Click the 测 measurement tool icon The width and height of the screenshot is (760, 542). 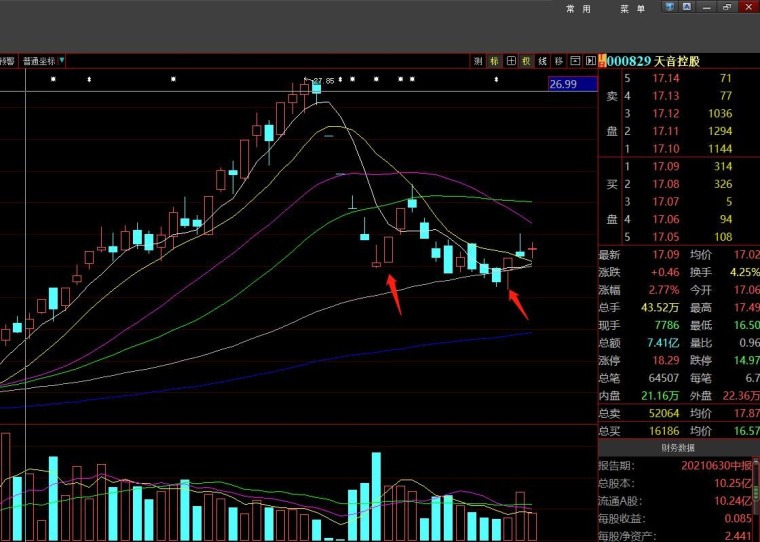(x=478, y=61)
